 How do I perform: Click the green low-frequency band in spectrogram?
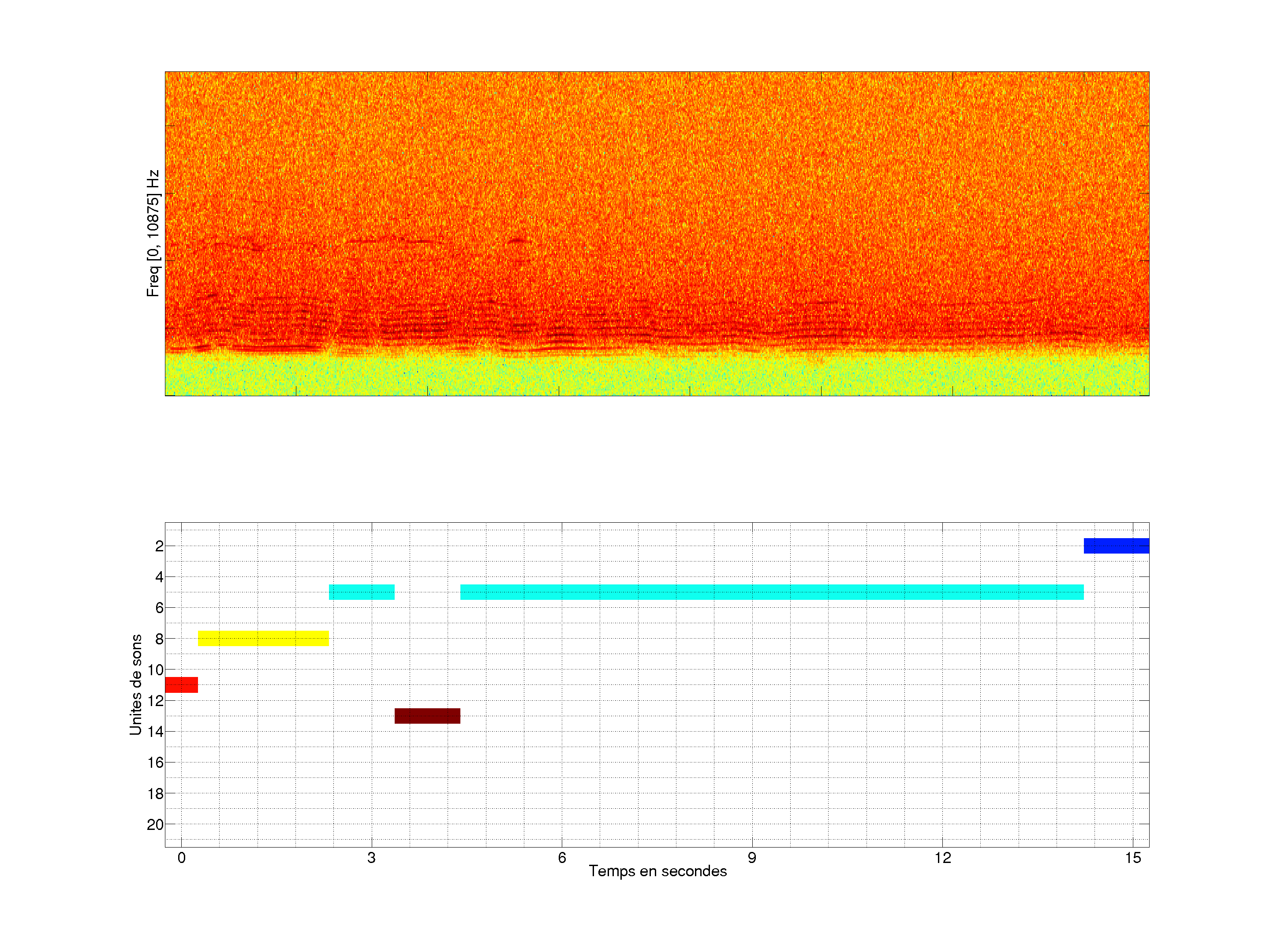(x=657, y=376)
